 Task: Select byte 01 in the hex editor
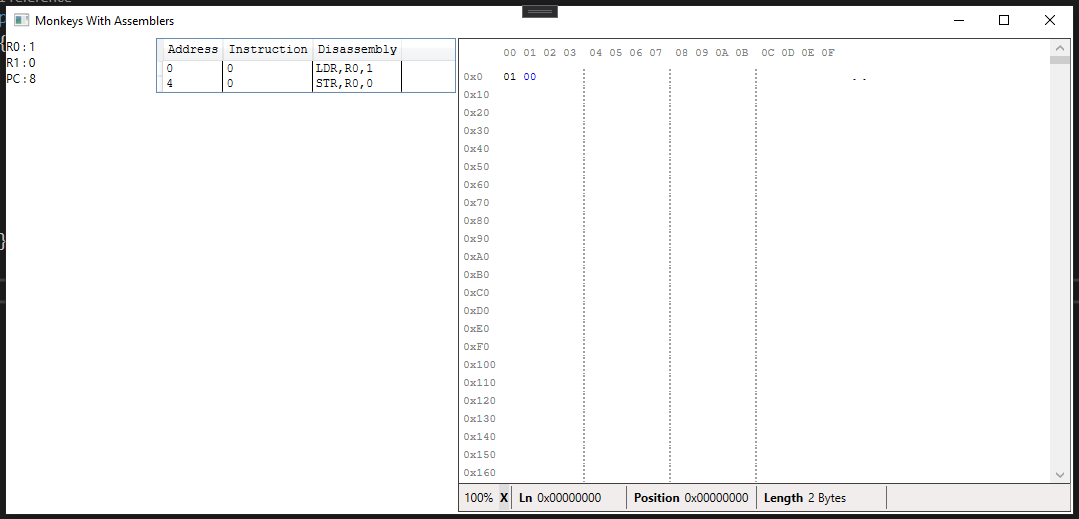click(x=510, y=77)
